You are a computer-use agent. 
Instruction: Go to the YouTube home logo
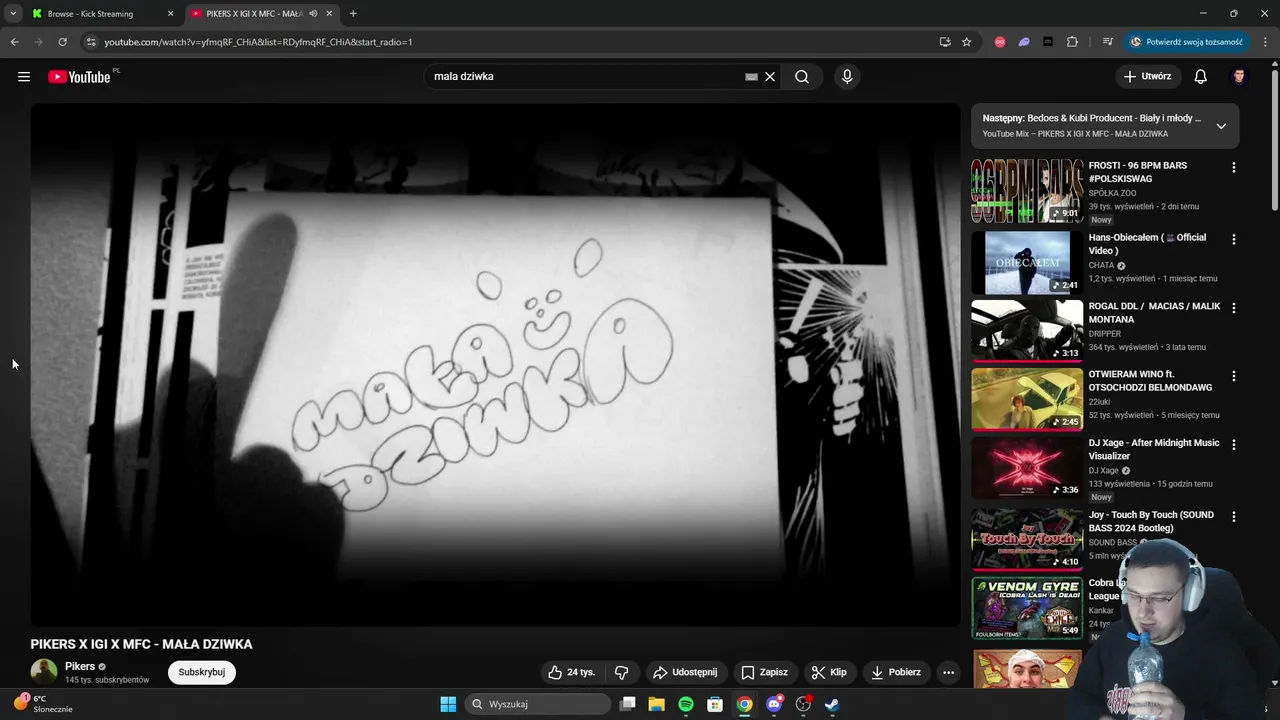click(x=79, y=77)
